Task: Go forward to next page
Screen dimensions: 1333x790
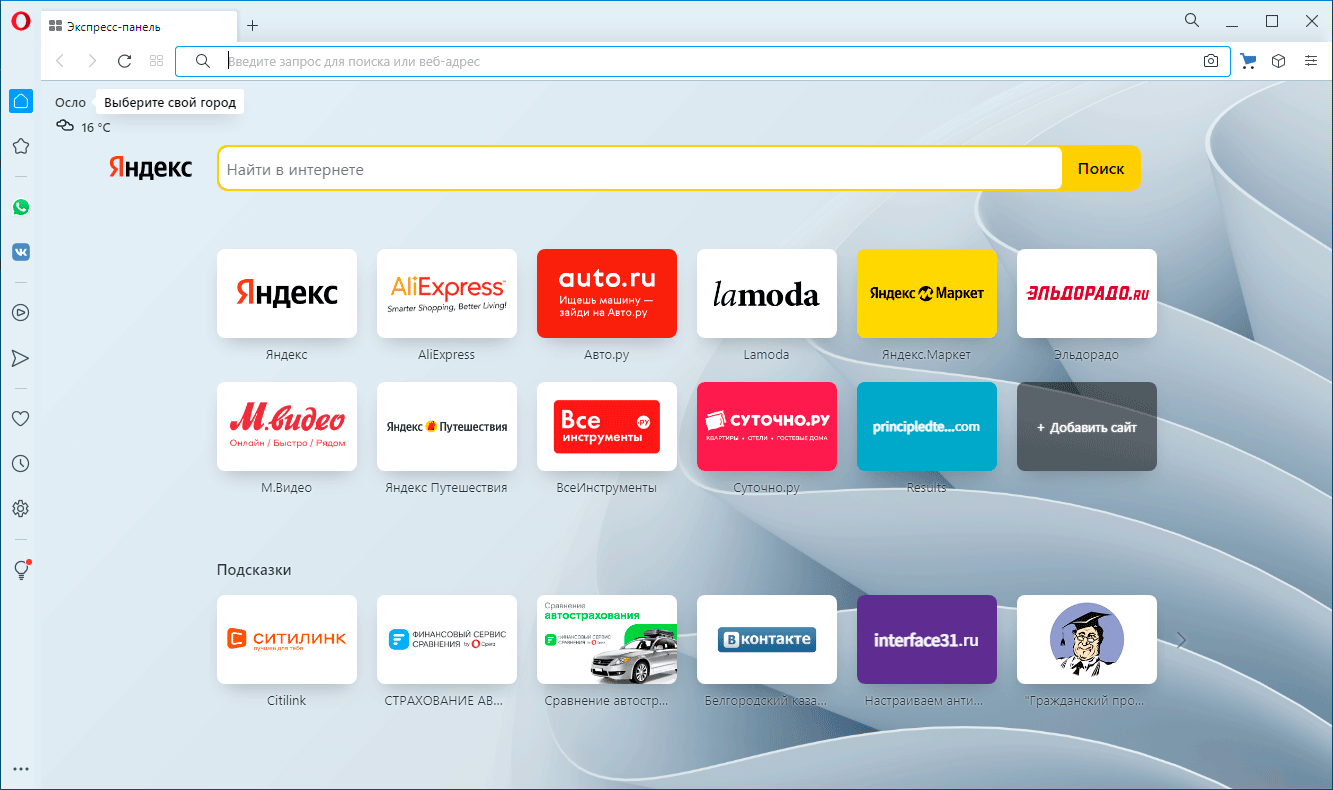Action: pos(92,61)
